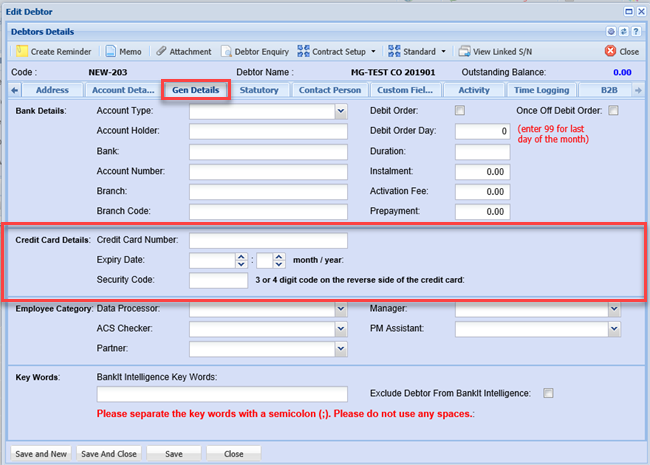Click the Create Reminder toolbar icon
Viewport: 650px width, 465px height.
point(21,51)
